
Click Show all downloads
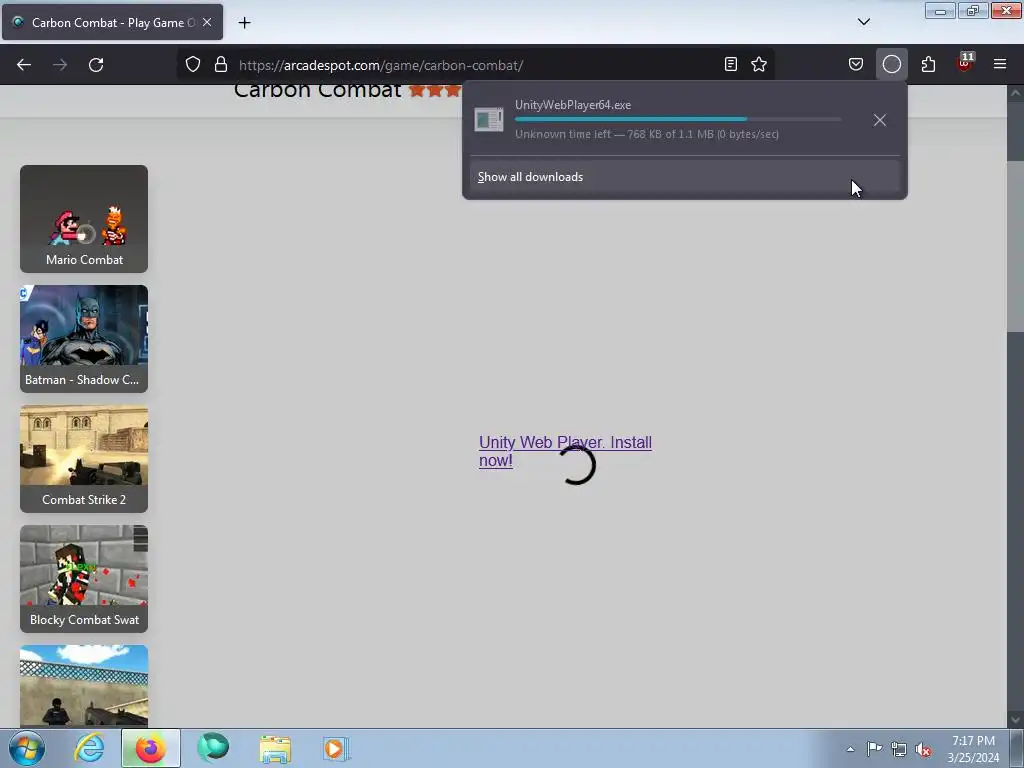coord(684,177)
